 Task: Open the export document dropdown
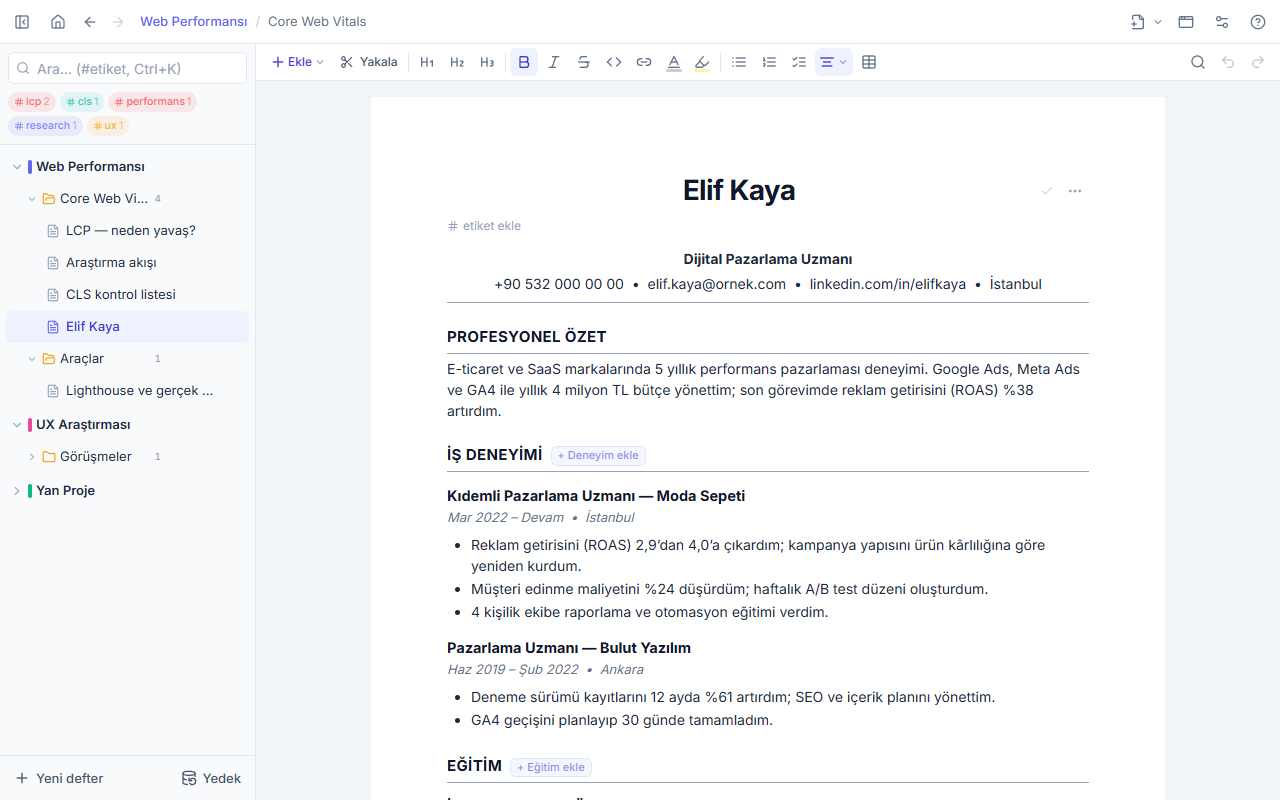[x=1146, y=22]
